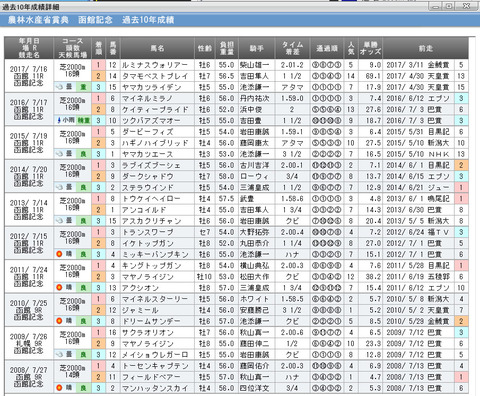Image resolution: width=480 pixels, height=396 pixels.
Task: Click the sunny weather icon in the 2011 race
Action: pos(59,287)
